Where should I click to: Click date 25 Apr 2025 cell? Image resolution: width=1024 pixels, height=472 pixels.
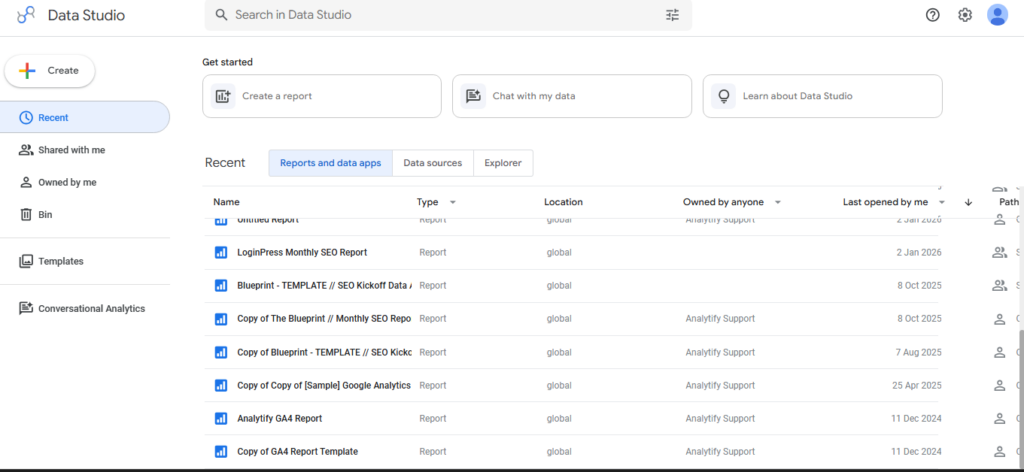click(917, 386)
